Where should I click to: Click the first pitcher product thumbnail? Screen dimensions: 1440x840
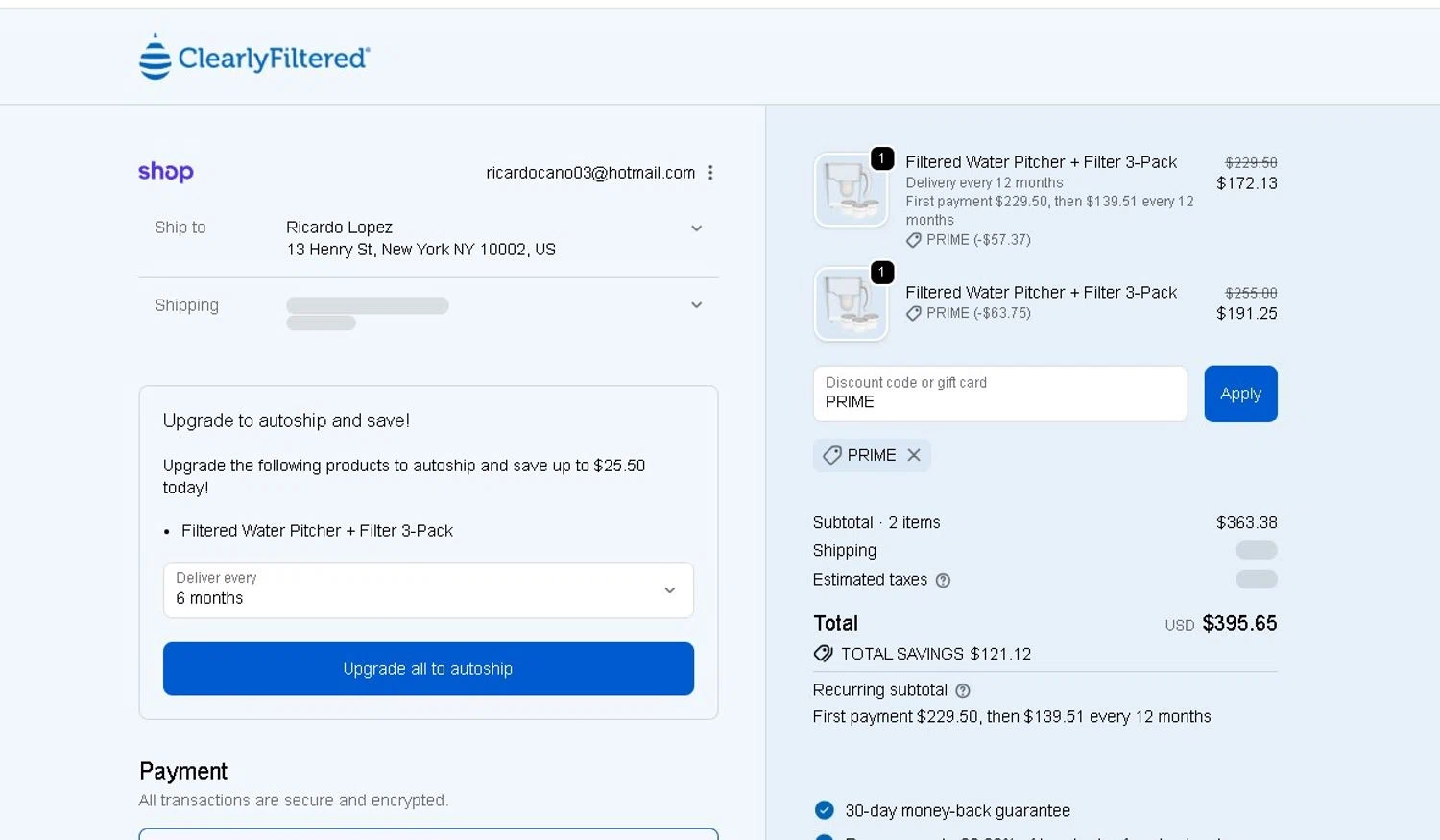pyautogui.click(x=851, y=190)
